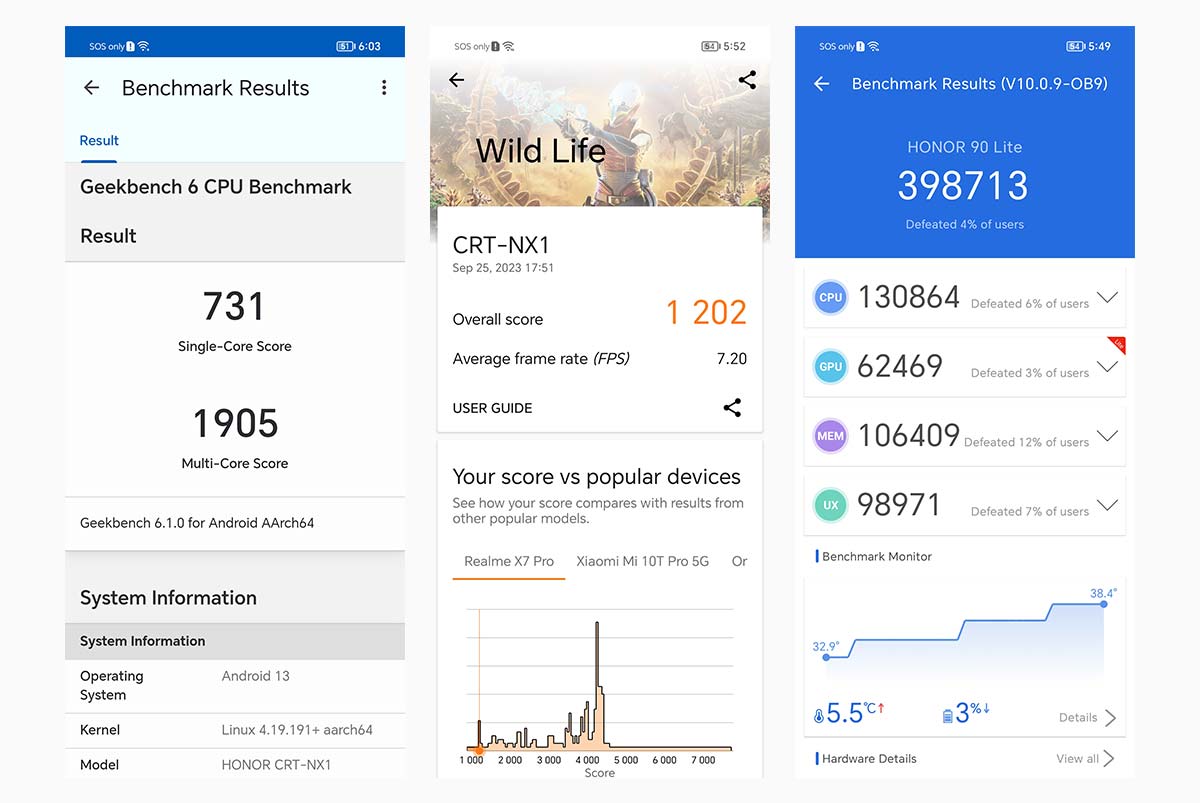The width and height of the screenshot is (1200, 803).
Task: Tap the Benchmark Monitor heading
Action: coord(877,556)
